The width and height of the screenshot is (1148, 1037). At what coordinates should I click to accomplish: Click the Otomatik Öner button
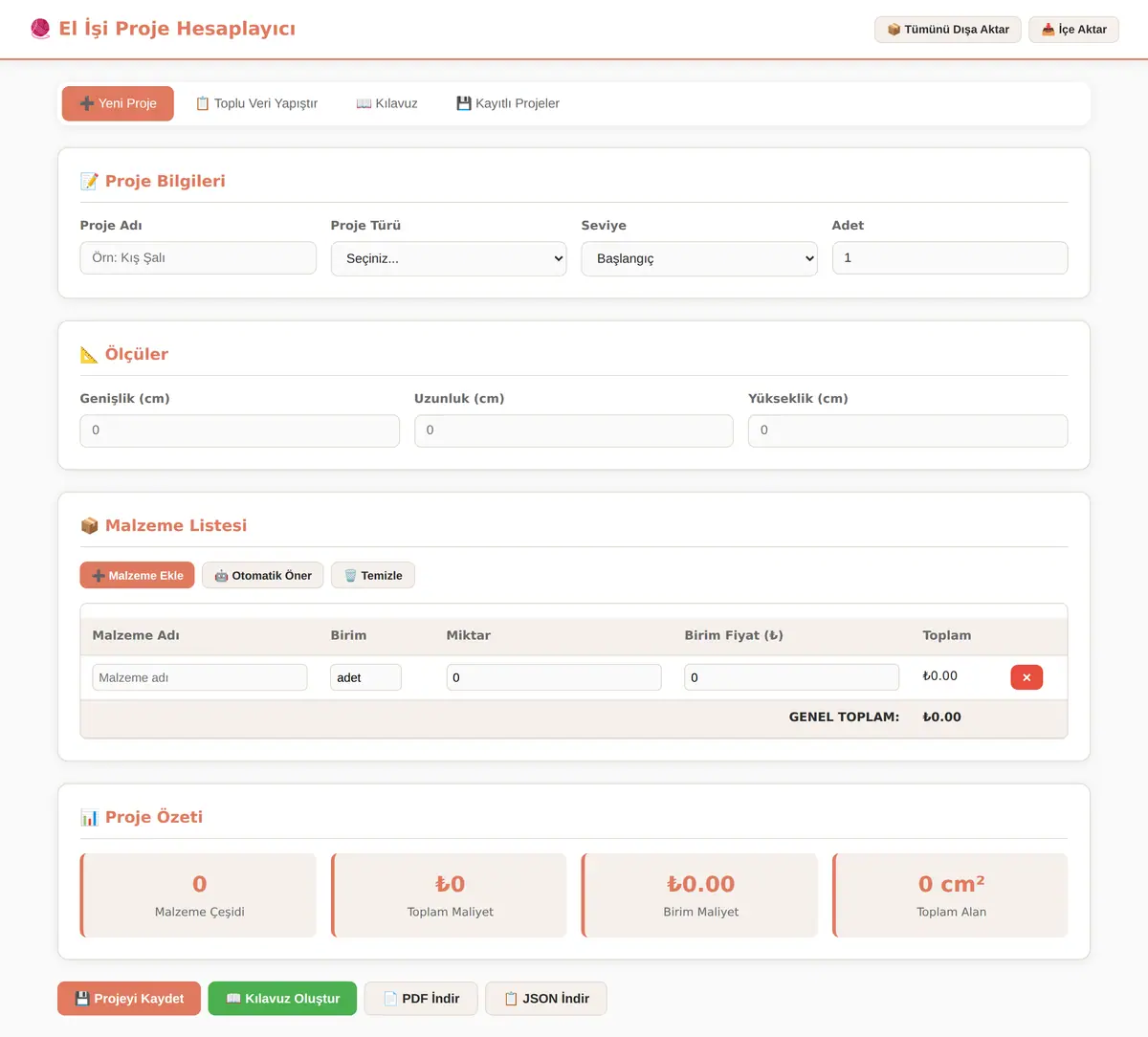pyautogui.click(x=263, y=575)
